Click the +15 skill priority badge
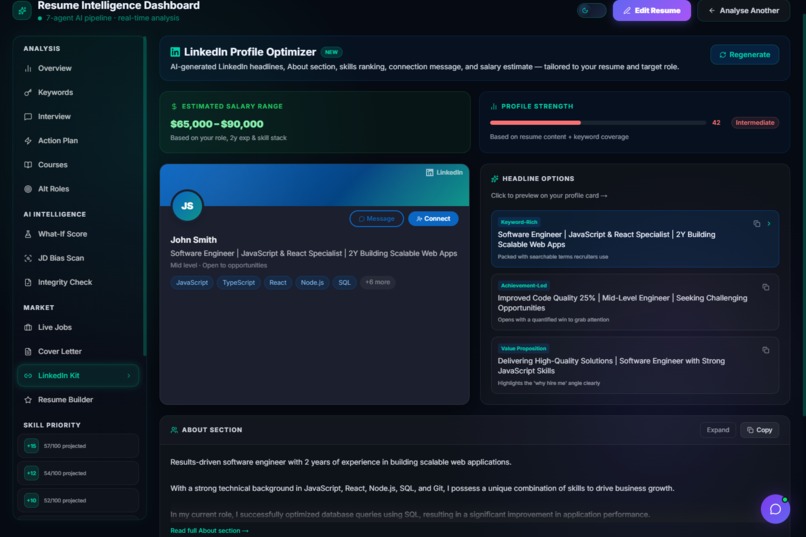 click(x=31, y=446)
